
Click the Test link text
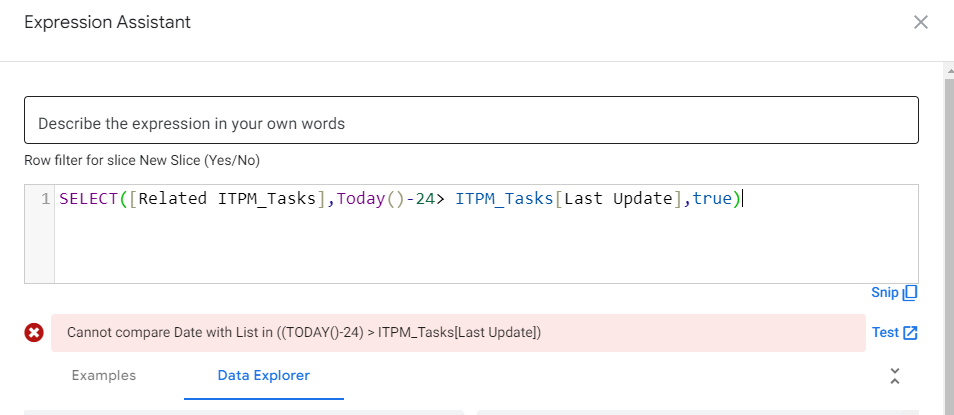click(885, 332)
